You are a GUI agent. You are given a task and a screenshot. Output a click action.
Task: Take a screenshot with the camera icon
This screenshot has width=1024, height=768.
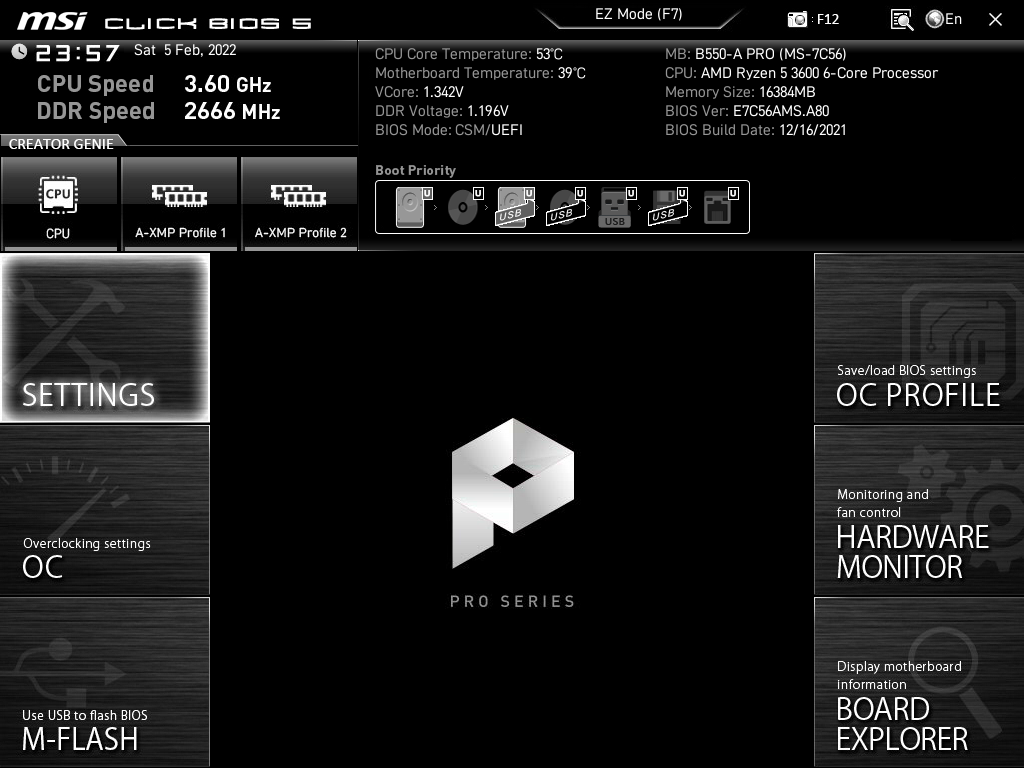[798, 19]
